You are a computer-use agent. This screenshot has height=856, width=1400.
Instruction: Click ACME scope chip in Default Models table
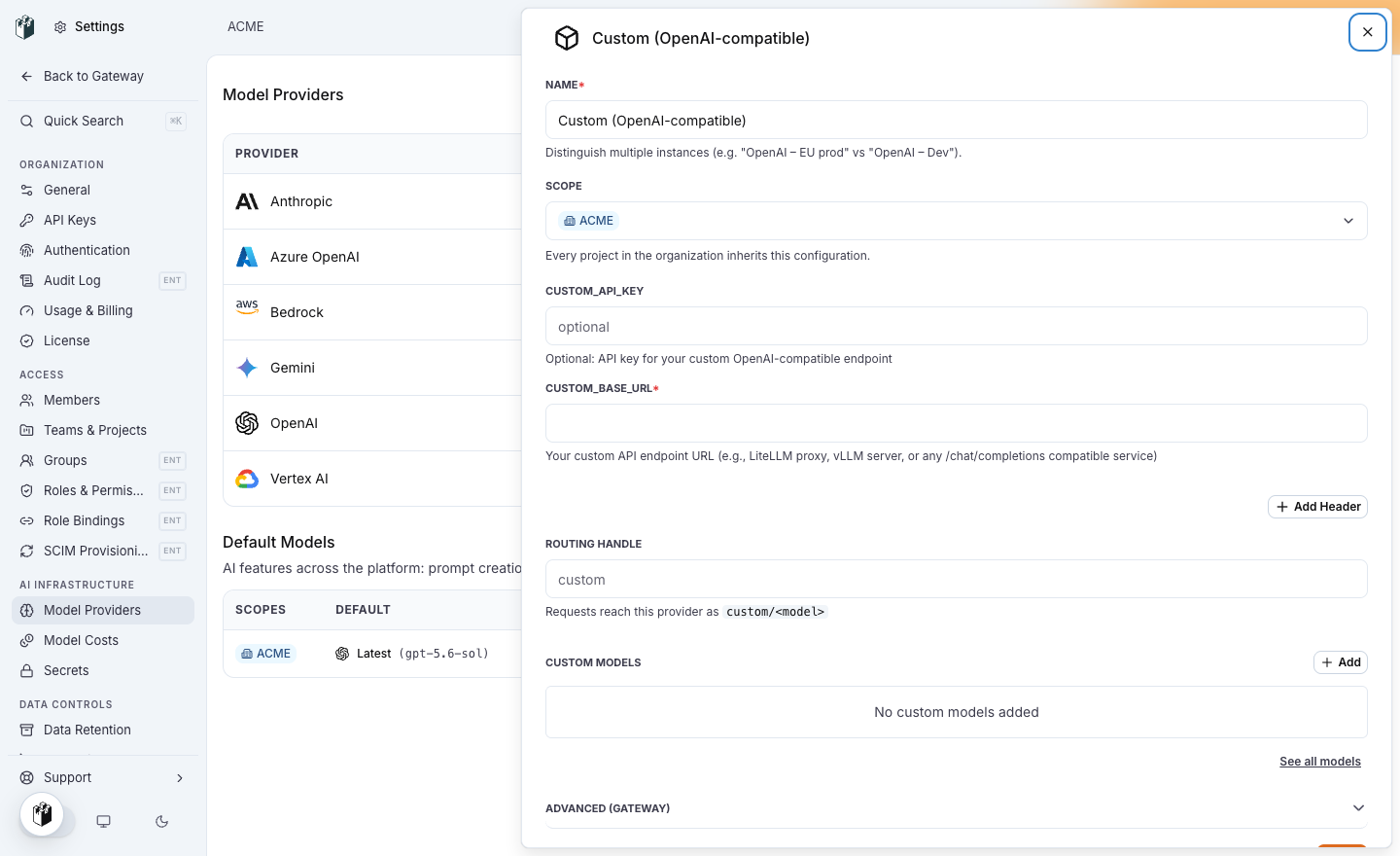265,654
